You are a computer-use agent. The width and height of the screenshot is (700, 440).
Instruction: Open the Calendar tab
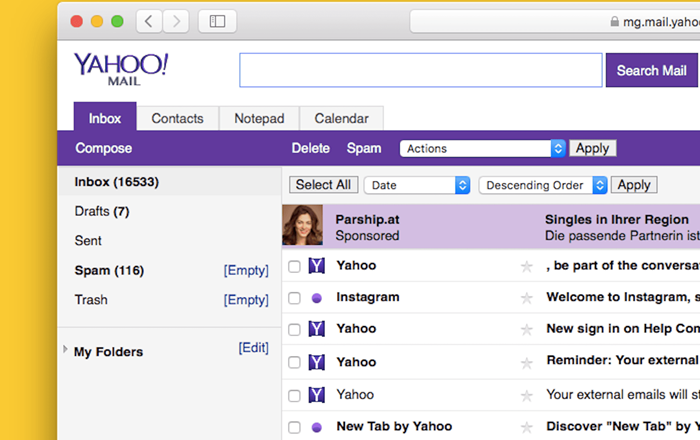coord(342,119)
